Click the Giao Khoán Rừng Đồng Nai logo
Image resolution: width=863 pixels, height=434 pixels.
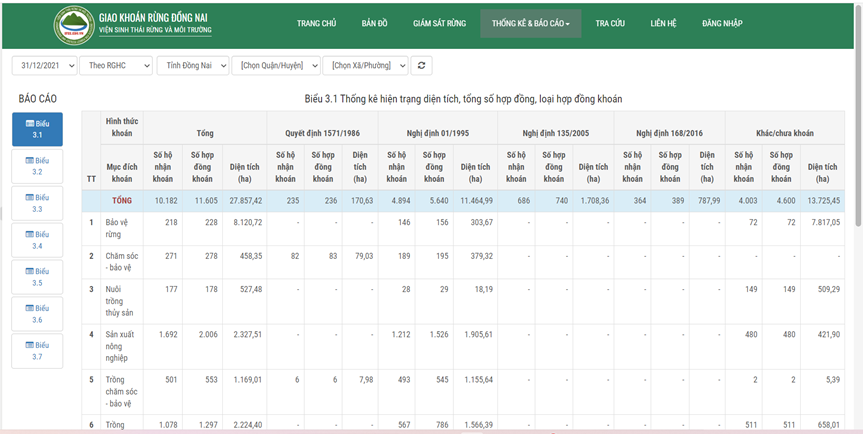73,25
